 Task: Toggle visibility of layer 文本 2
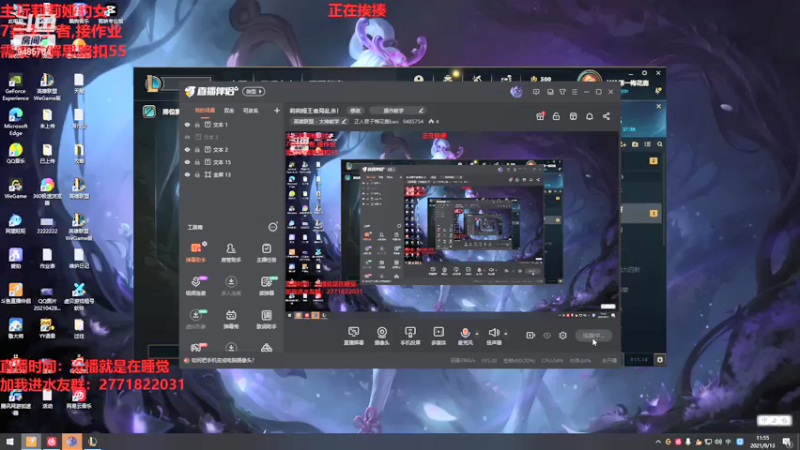[x=187, y=149]
